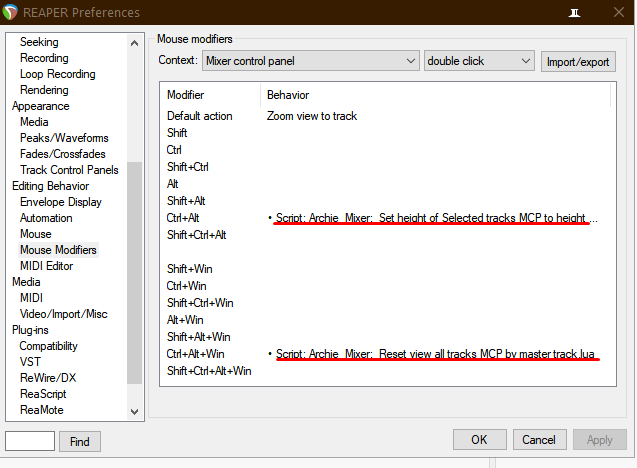Click the pin icon in title bar
Screen dimensions: 637x468
(x=574, y=13)
